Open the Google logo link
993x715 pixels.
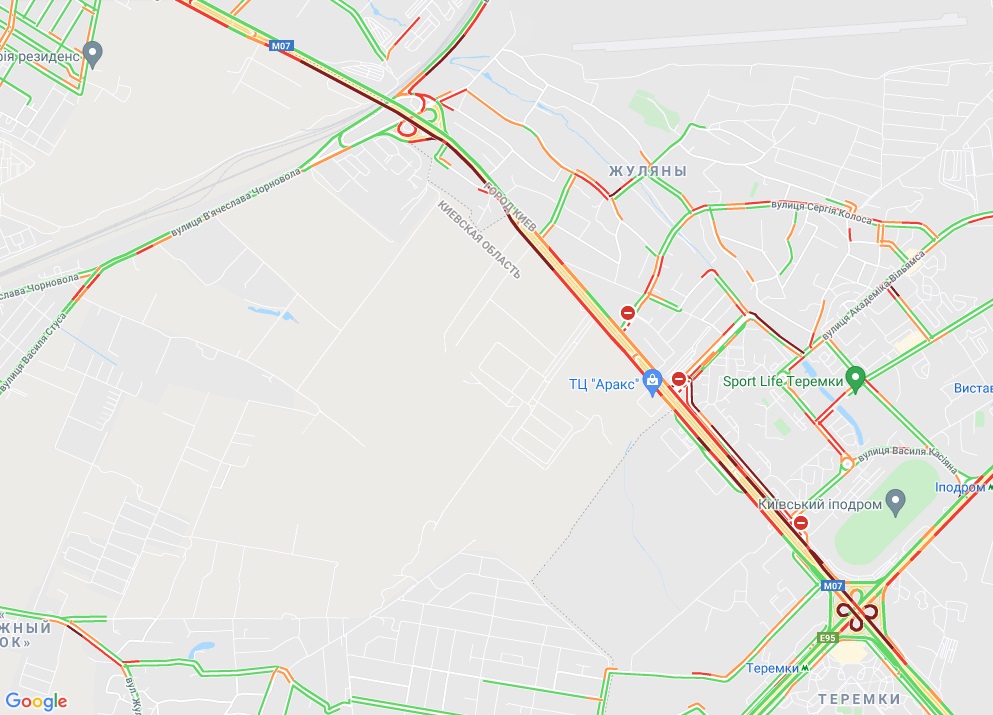[36, 701]
